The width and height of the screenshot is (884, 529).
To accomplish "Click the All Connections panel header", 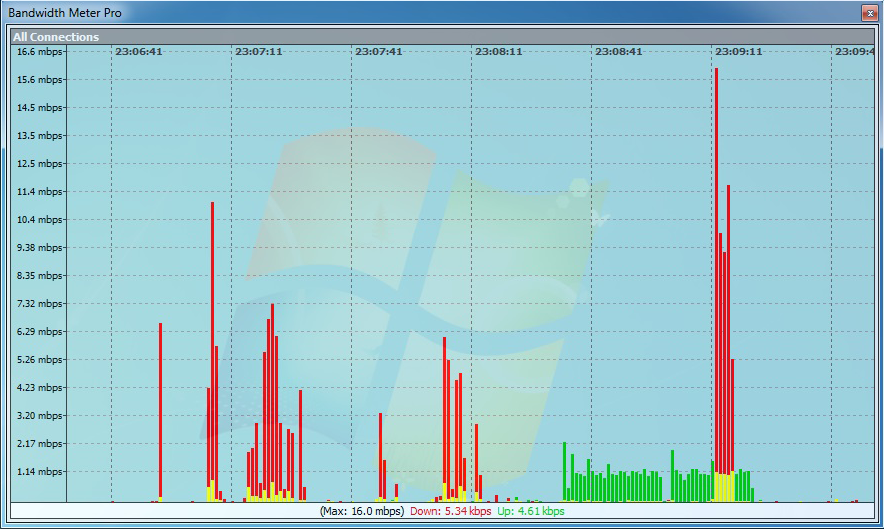I will (x=443, y=37).
